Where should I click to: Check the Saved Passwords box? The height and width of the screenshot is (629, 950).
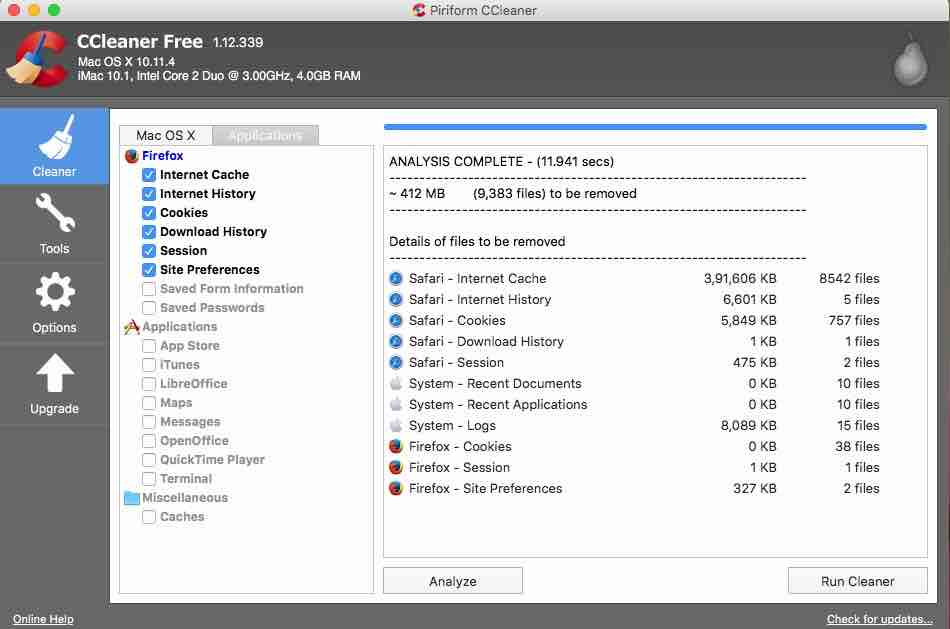click(x=148, y=308)
